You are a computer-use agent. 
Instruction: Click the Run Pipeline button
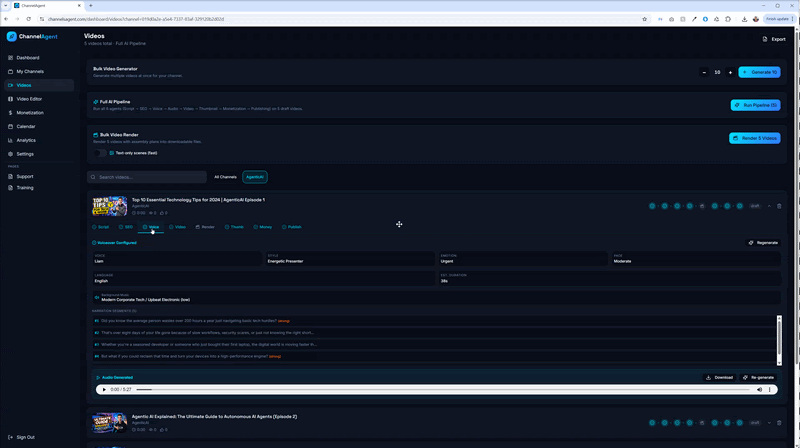pyautogui.click(x=755, y=105)
